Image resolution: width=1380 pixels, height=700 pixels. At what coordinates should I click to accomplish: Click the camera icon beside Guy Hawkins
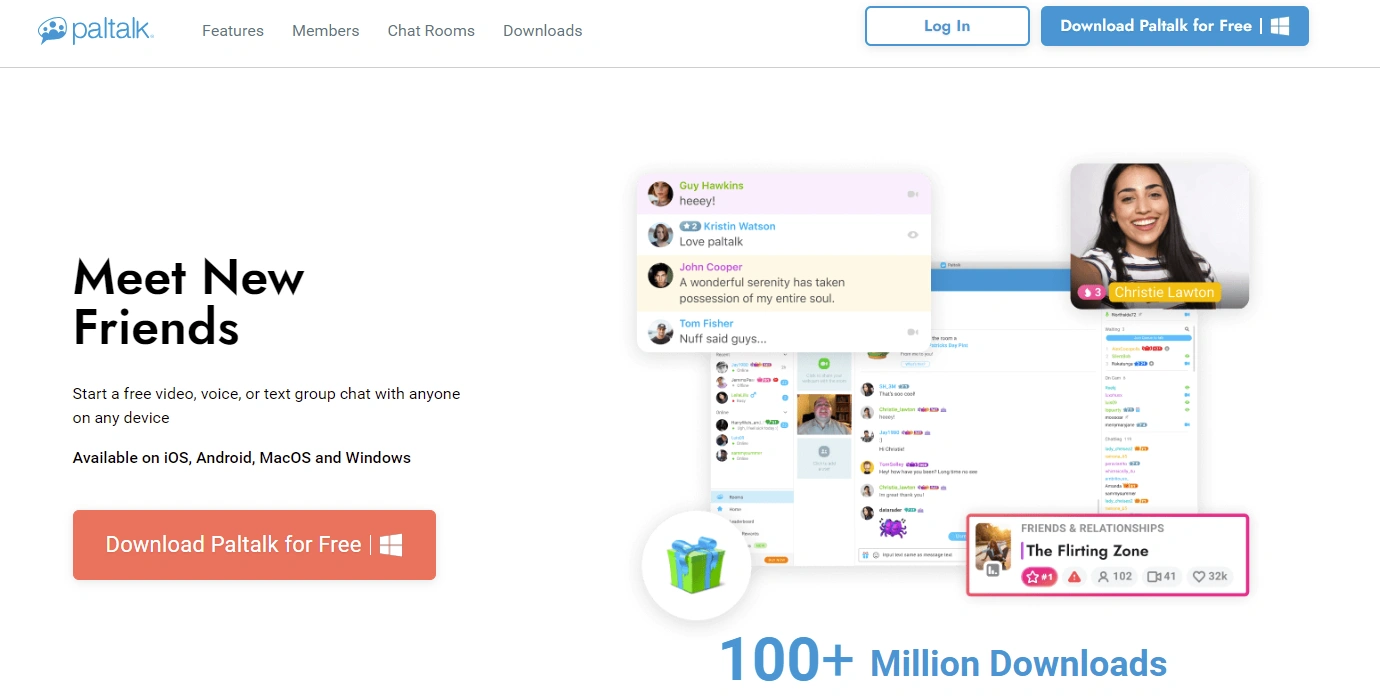point(912,194)
